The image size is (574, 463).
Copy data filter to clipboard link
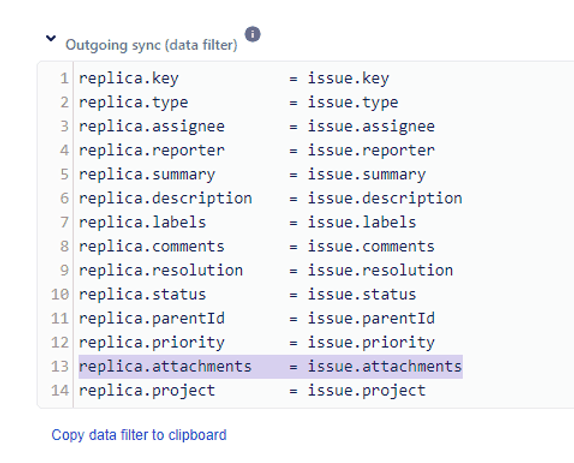[x=139, y=435]
